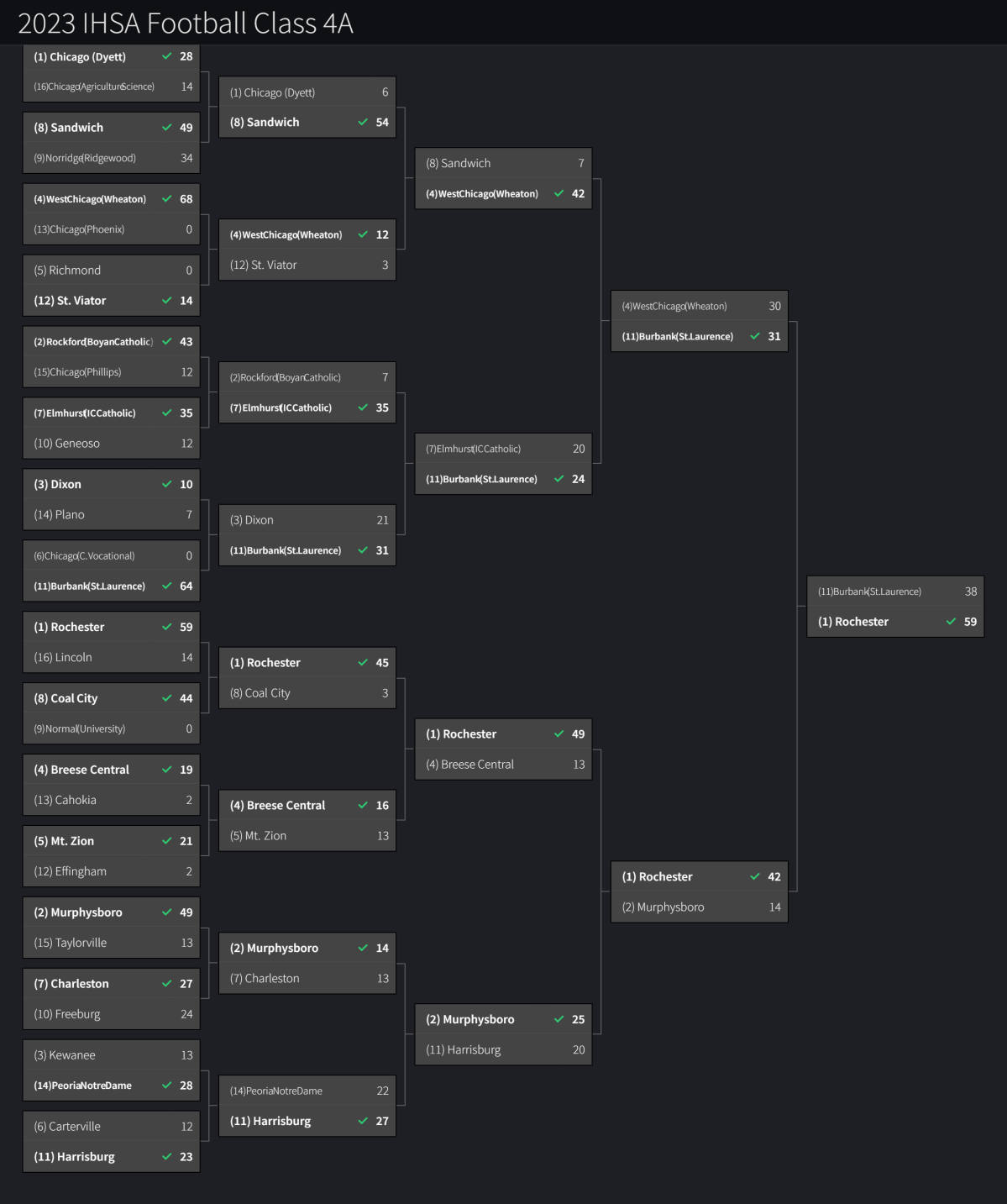Select the (6) Carterville team name
Screen dimensions: 1007x1204
pos(67,1127)
